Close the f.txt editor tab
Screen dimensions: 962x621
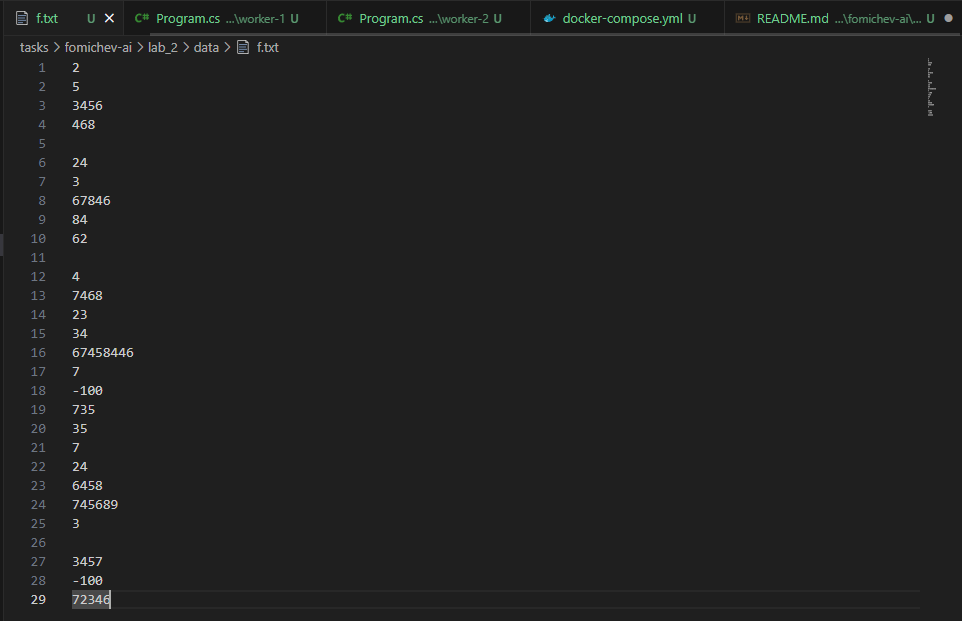click(110, 18)
